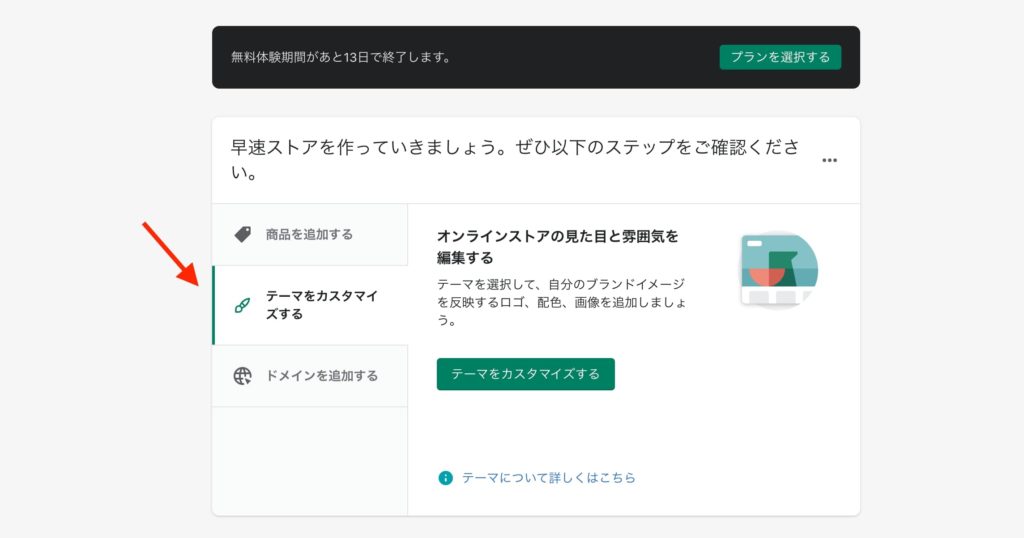This screenshot has height=538, width=1024.
Task: Click the green active indicator bar on the selected tab
Action: (213, 305)
